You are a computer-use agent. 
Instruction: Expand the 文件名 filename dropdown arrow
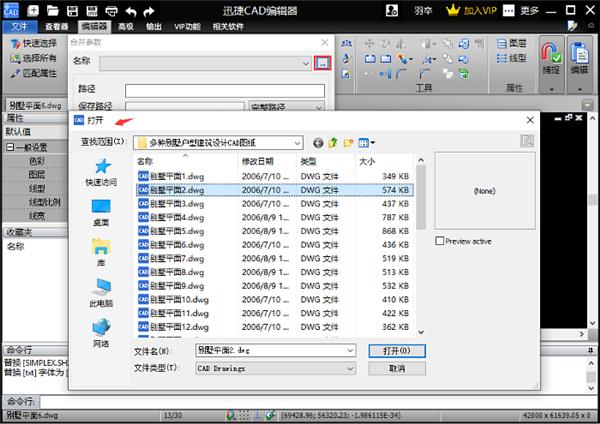coord(349,351)
